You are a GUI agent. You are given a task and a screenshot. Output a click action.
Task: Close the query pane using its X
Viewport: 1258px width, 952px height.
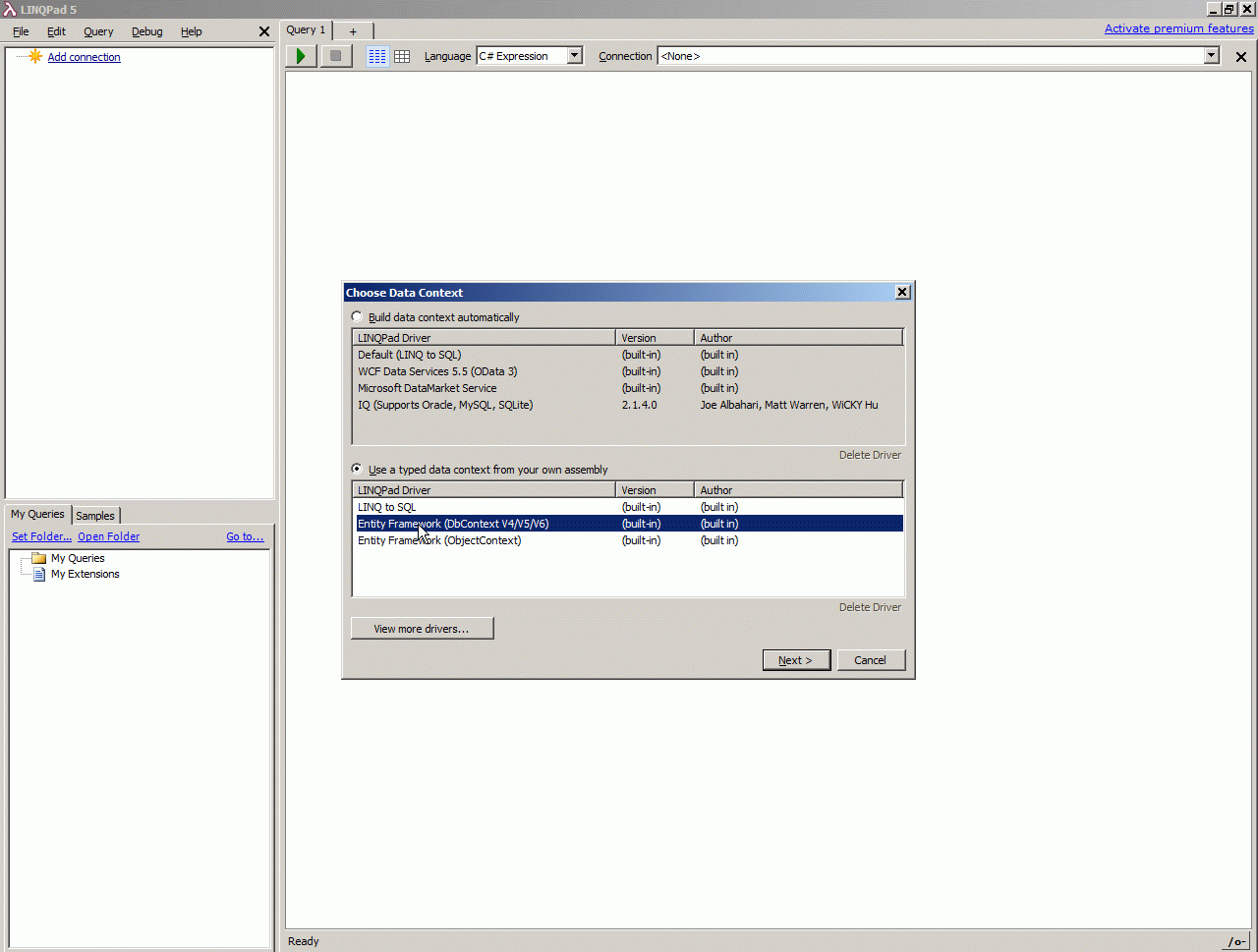click(x=1240, y=56)
